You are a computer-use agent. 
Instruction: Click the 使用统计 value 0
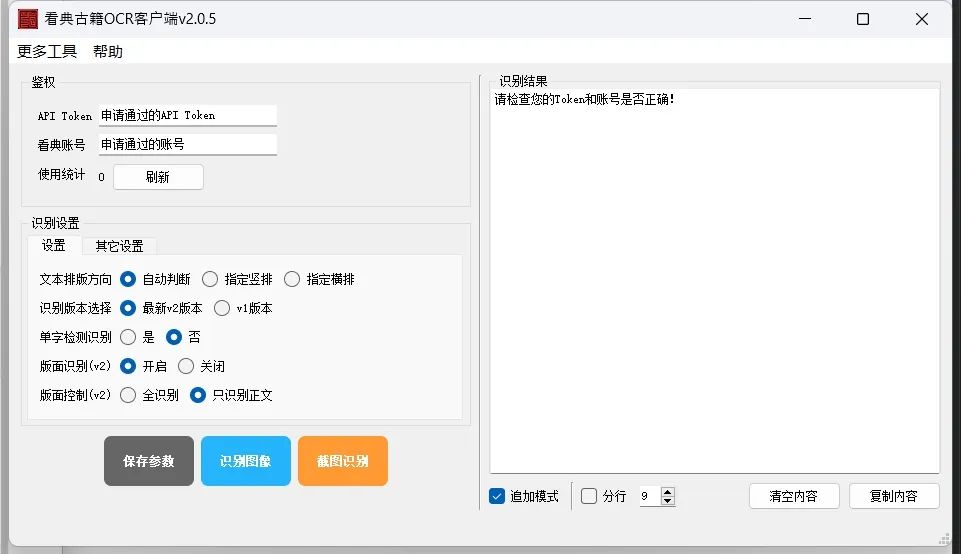(101, 177)
